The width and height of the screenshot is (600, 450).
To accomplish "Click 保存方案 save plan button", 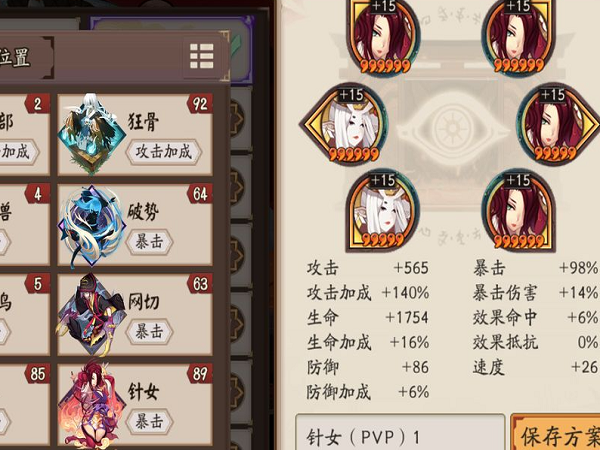I will 556,432.
